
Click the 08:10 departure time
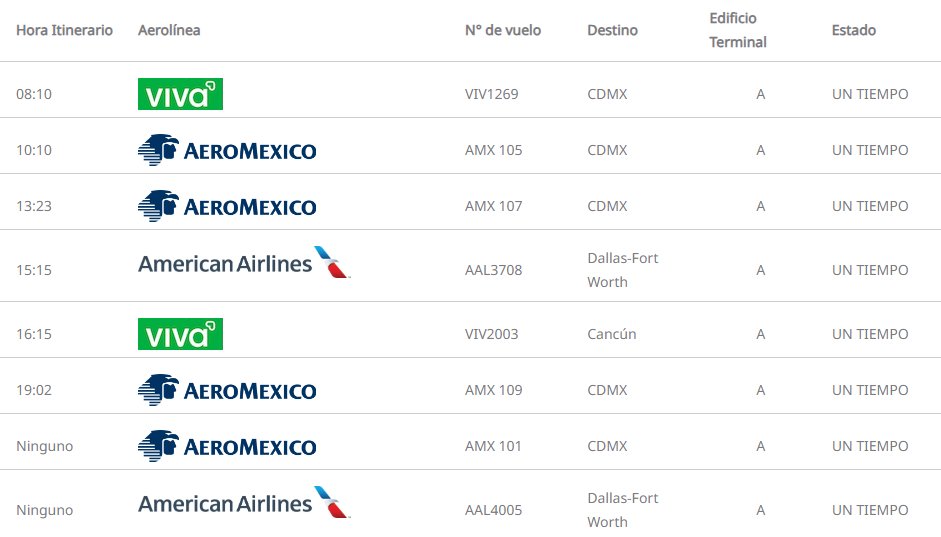click(34, 94)
